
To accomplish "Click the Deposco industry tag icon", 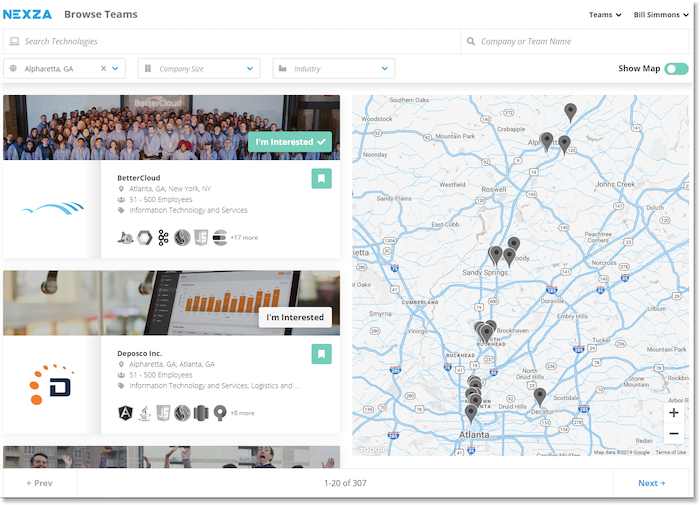I will coord(121,386).
